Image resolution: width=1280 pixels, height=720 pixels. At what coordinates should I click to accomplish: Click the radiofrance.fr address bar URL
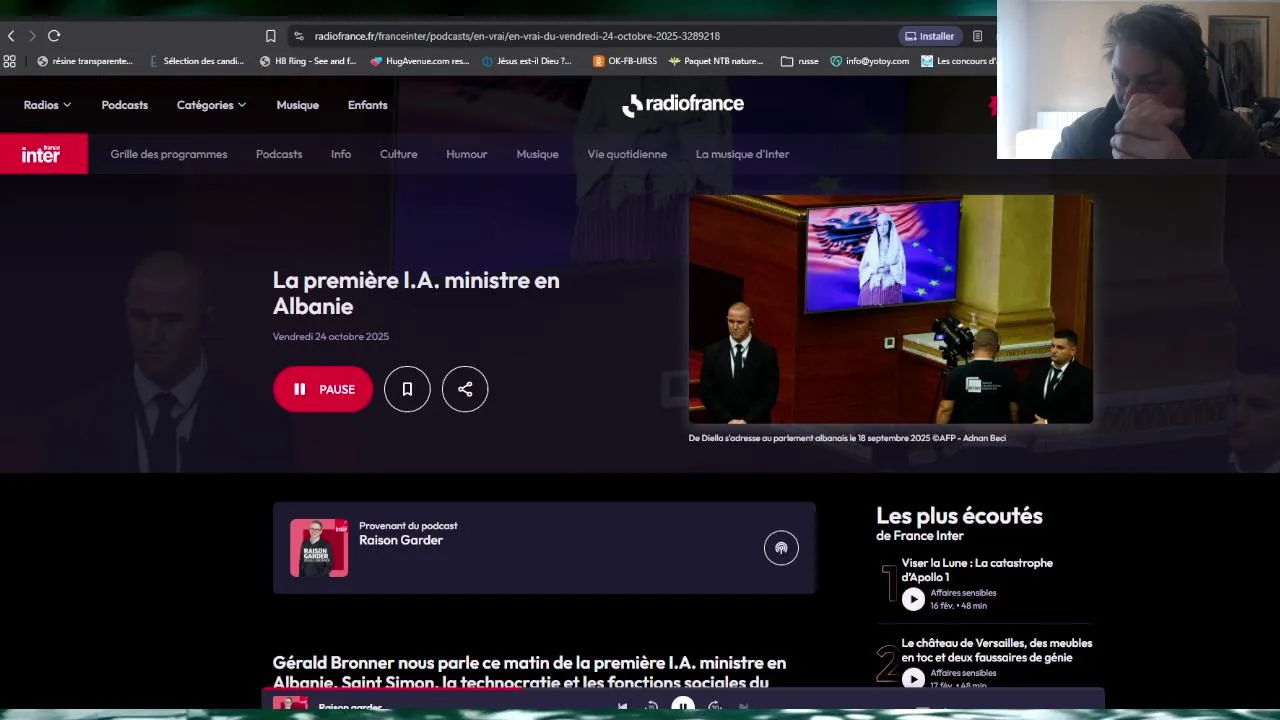coord(517,36)
